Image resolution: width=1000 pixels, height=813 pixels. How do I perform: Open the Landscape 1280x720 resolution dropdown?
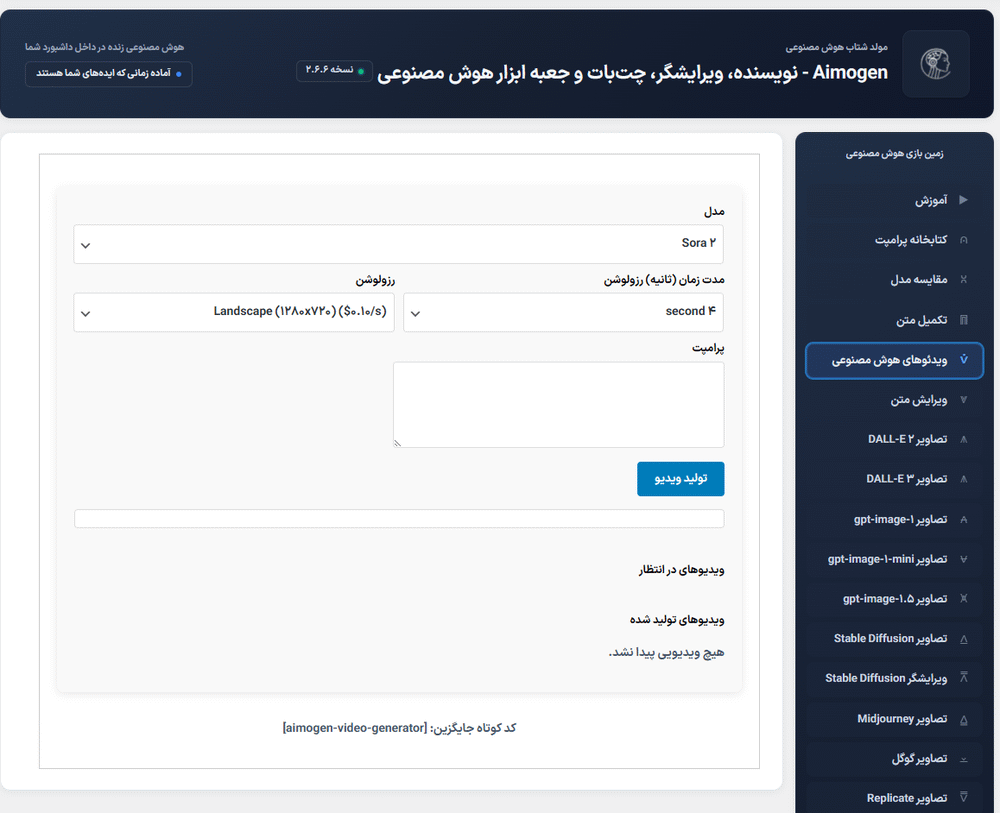click(x=234, y=311)
